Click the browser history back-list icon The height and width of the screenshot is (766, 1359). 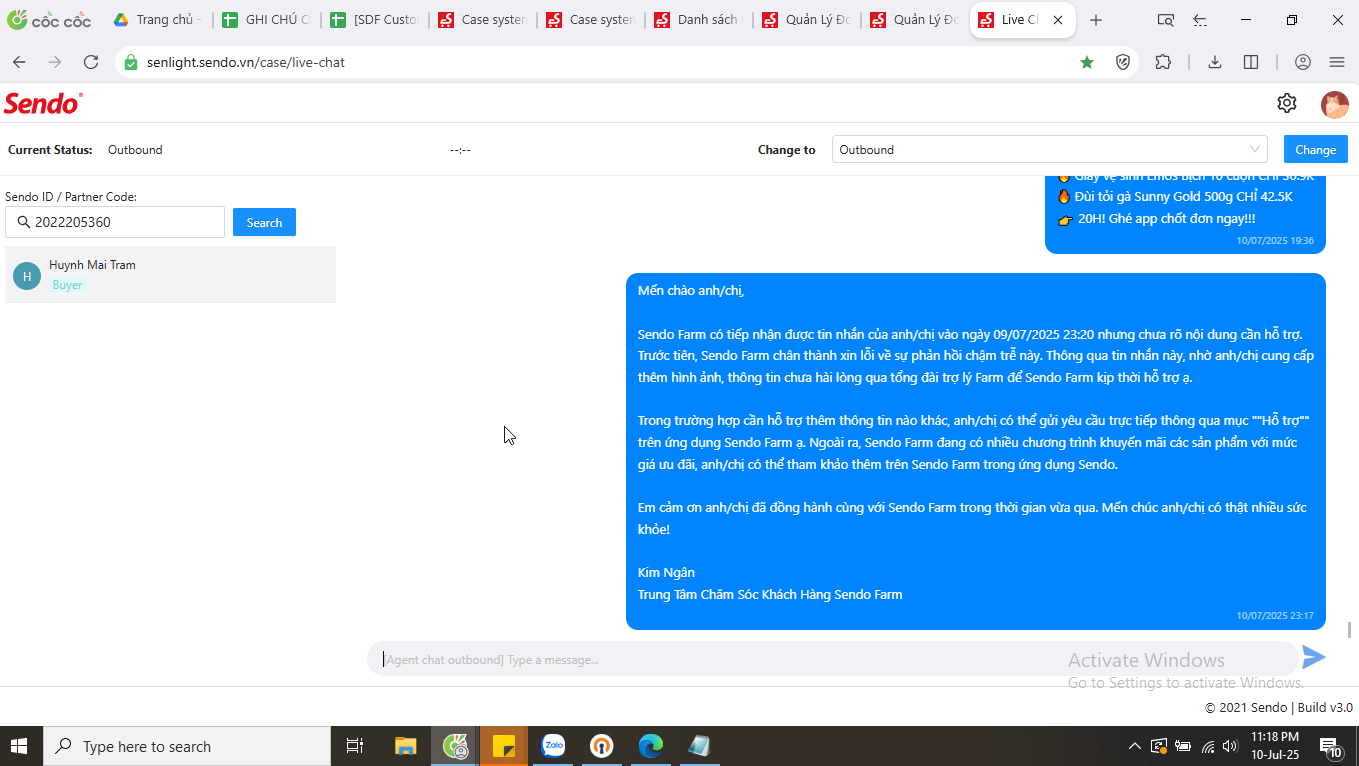tap(1201, 20)
